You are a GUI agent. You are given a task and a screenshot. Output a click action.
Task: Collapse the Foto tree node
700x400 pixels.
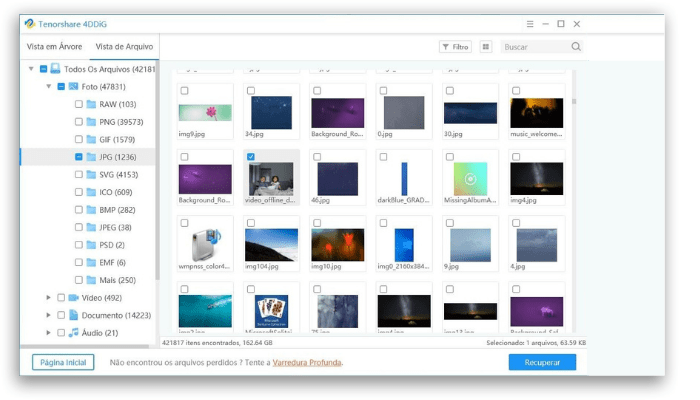click(49, 86)
